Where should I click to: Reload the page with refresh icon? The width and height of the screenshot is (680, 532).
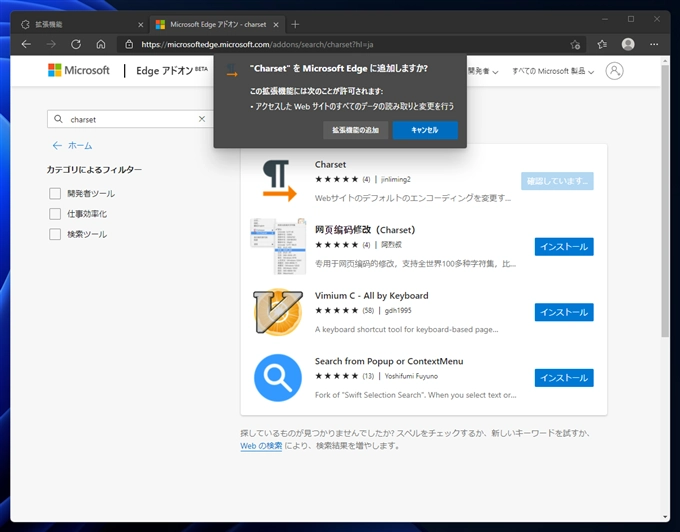click(76, 44)
